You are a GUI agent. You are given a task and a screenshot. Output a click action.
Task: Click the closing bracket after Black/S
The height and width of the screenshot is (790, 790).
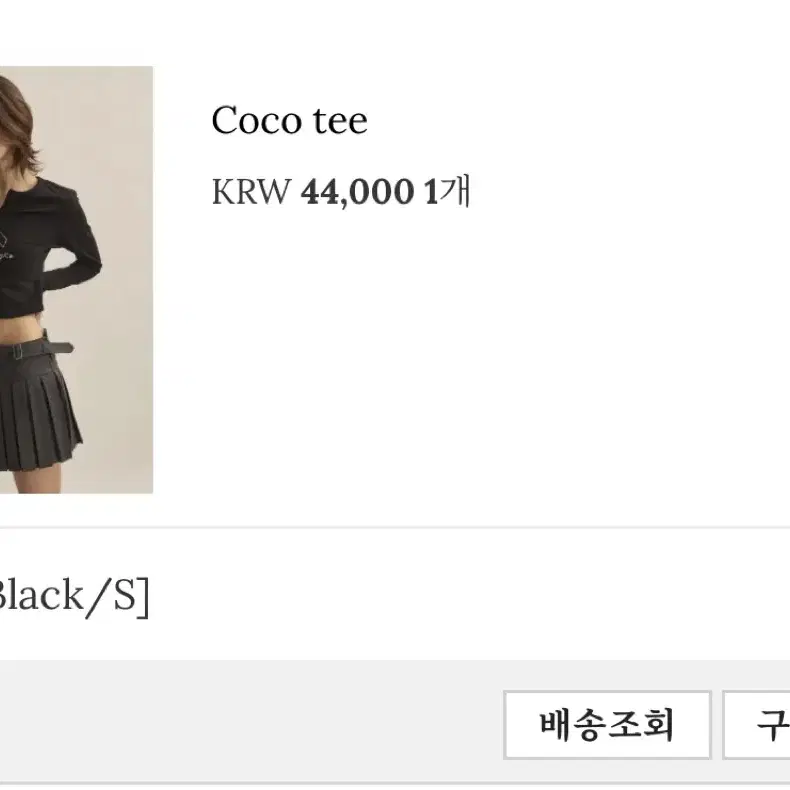(144, 598)
